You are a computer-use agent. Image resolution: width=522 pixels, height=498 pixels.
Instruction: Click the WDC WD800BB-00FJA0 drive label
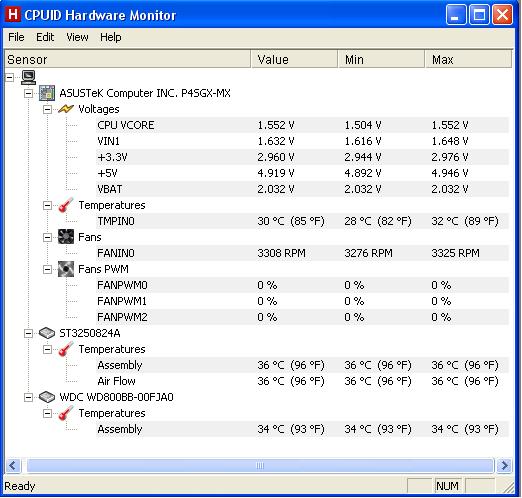[x=116, y=397]
